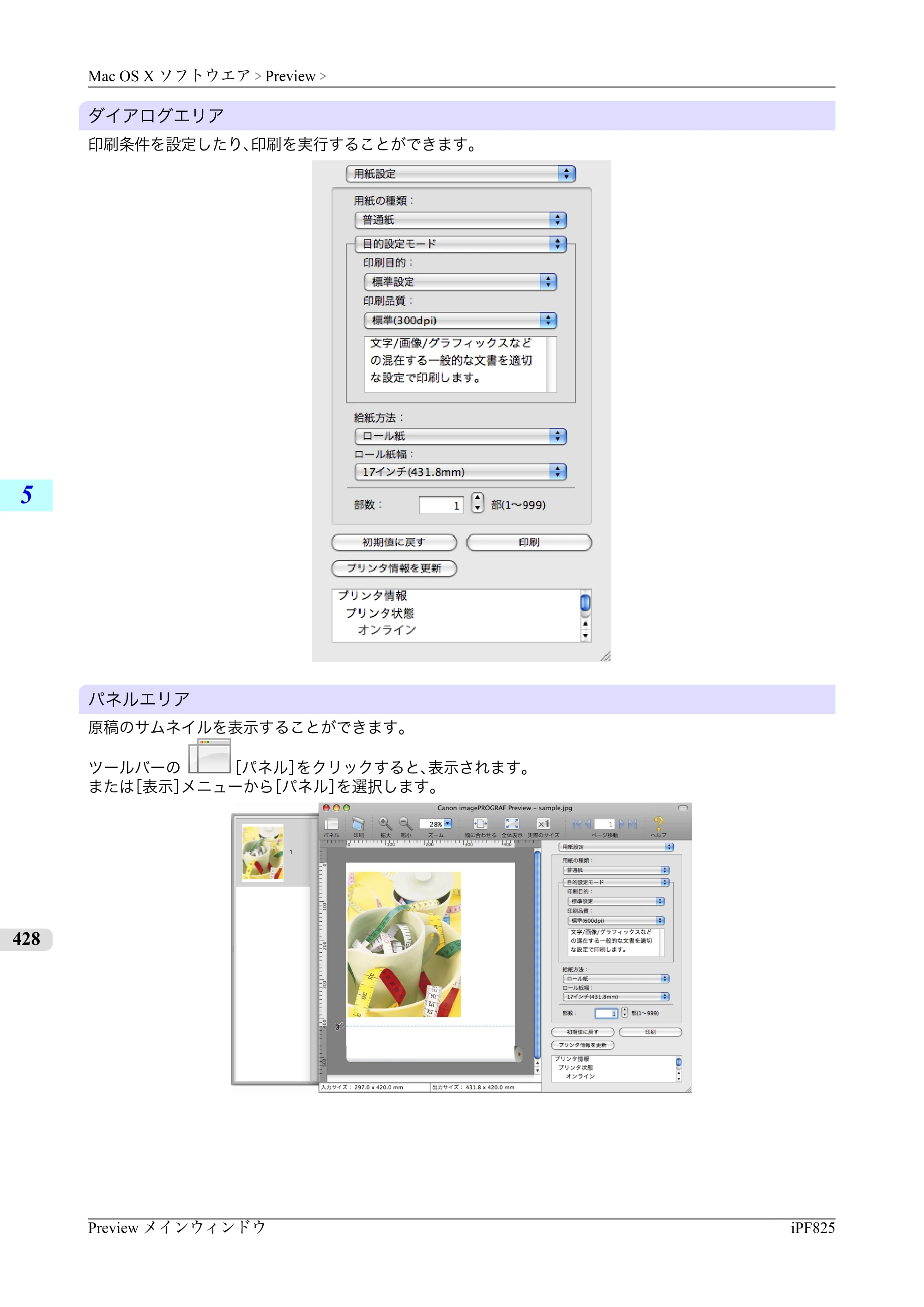The width and height of the screenshot is (924, 1307).
Task: Click the 実際のサイズ x1 icon
Action: tap(544, 824)
